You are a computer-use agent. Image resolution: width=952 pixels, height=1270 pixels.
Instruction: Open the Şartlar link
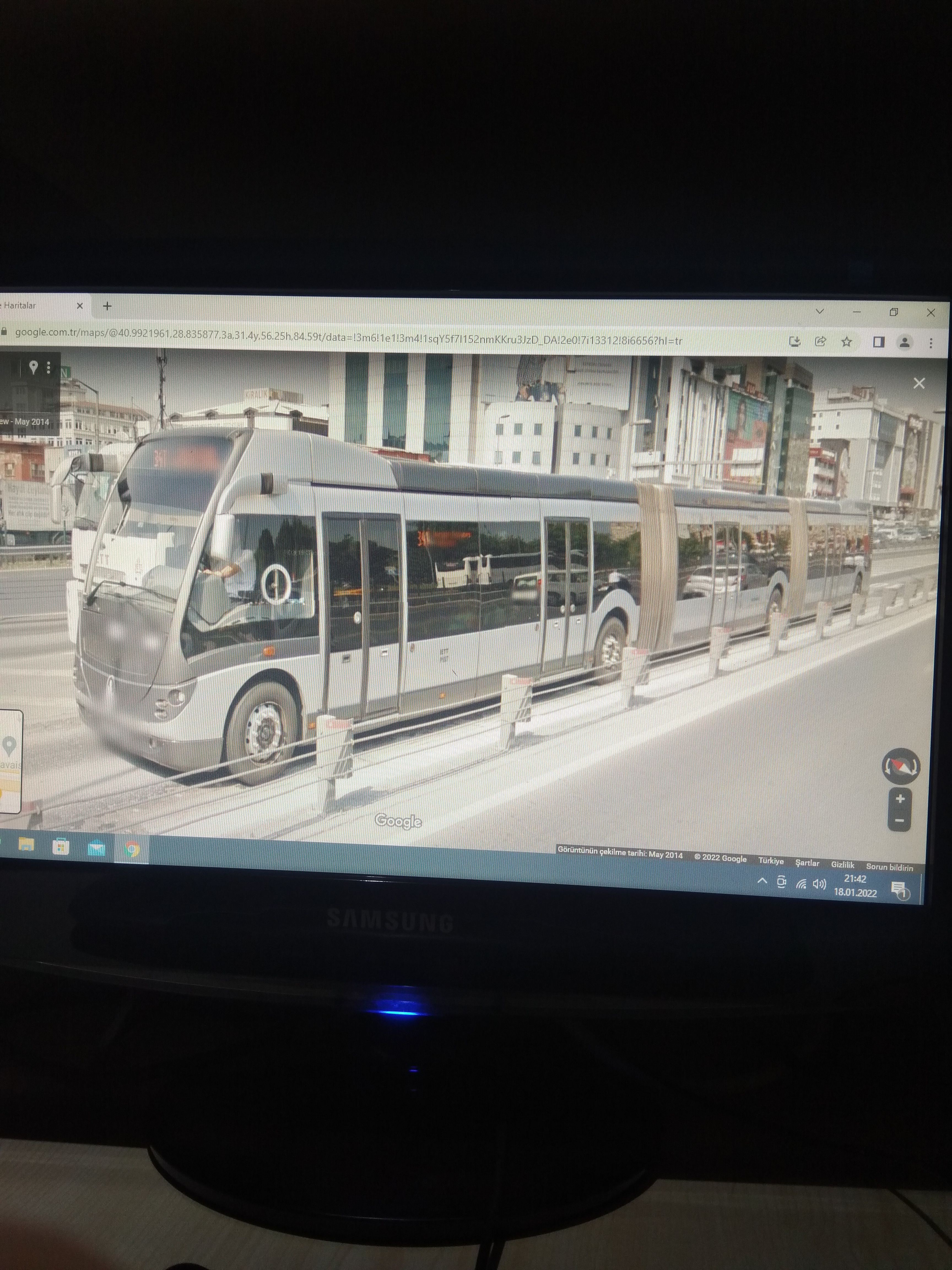[x=807, y=863]
